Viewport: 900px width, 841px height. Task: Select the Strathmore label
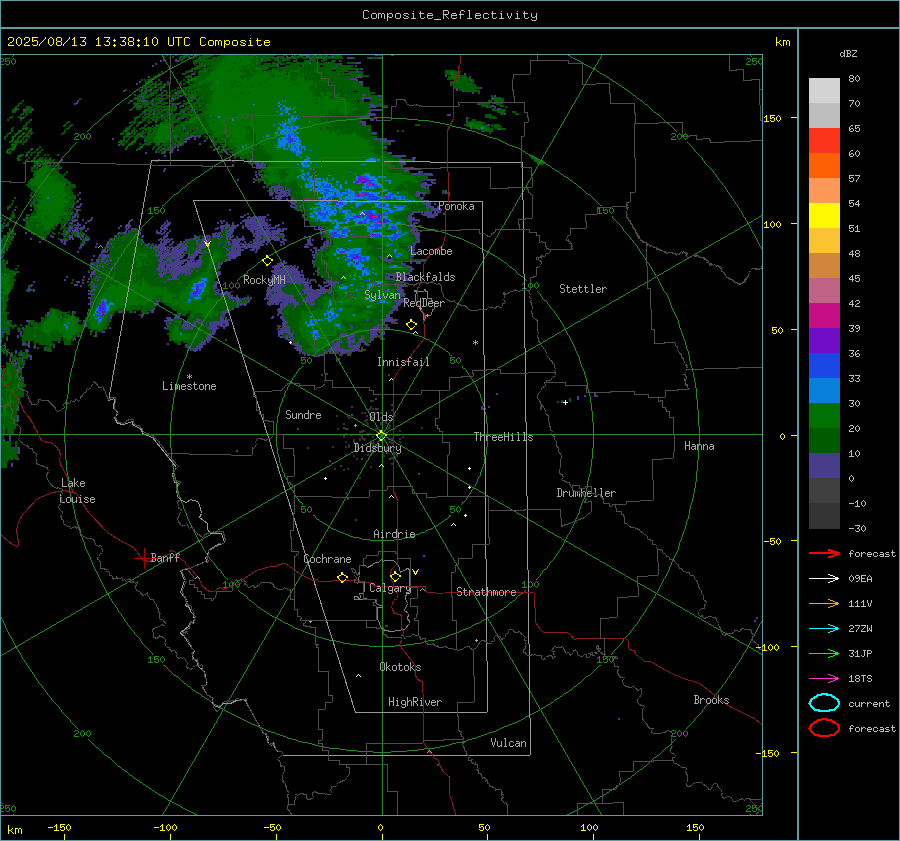(x=486, y=592)
